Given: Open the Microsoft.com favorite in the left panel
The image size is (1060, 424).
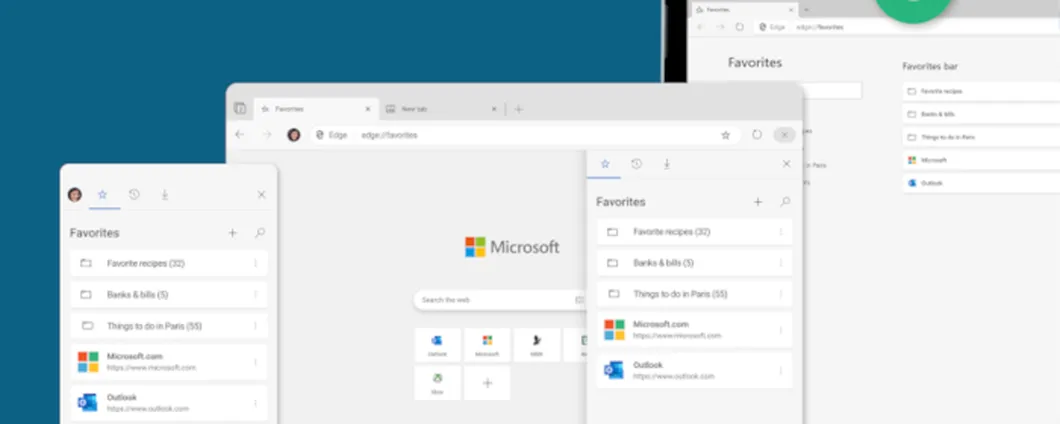Looking at the screenshot, I should [169, 362].
